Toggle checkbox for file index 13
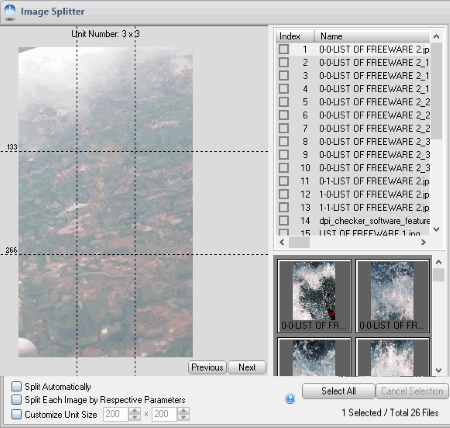This screenshot has height=428, width=450. pos(284,207)
